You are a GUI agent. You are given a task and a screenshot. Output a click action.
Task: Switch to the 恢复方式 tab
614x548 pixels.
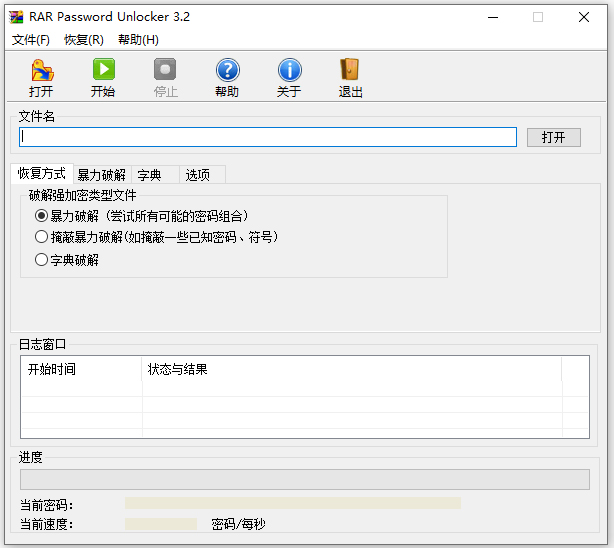click(x=42, y=173)
